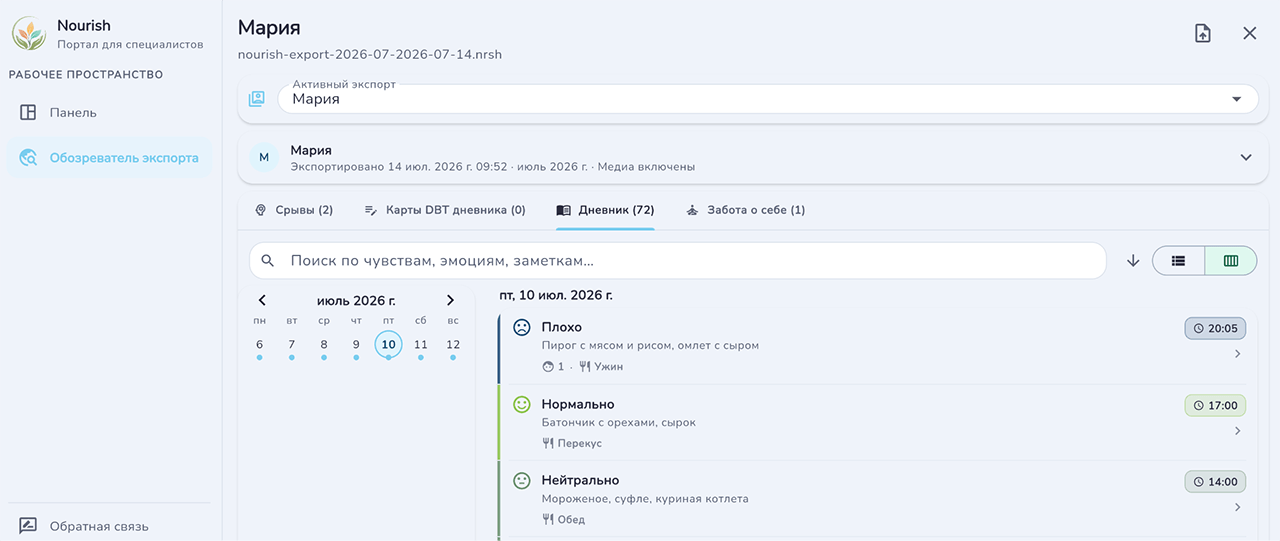Expand the Мария export details card
The height and width of the screenshot is (541, 1280).
pyautogui.click(x=1246, y=158)
